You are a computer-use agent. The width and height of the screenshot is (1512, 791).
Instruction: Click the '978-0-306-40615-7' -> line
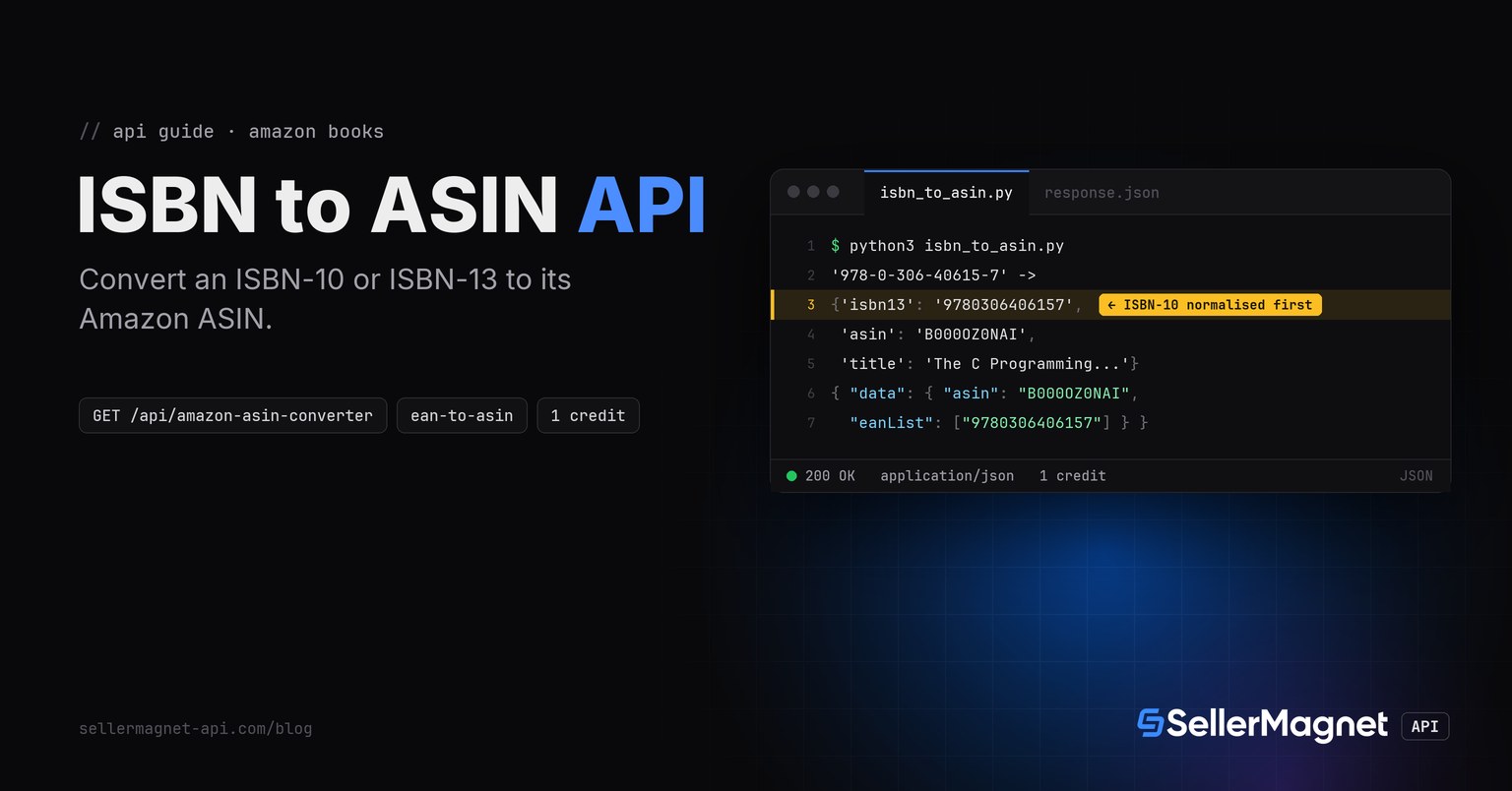[933, 275]
